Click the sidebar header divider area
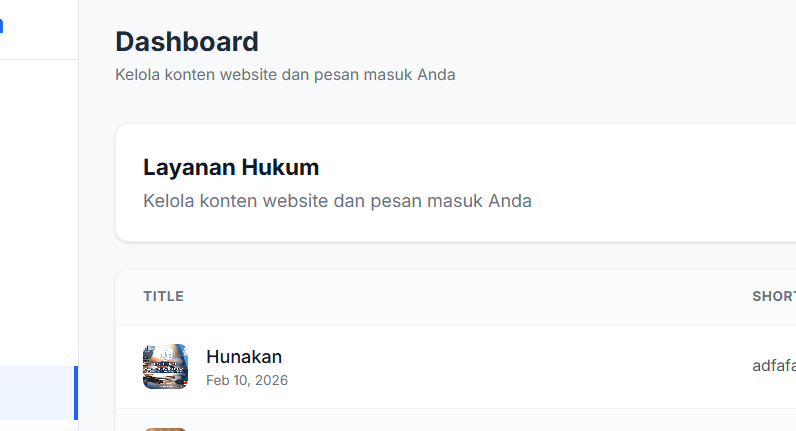 38,60
